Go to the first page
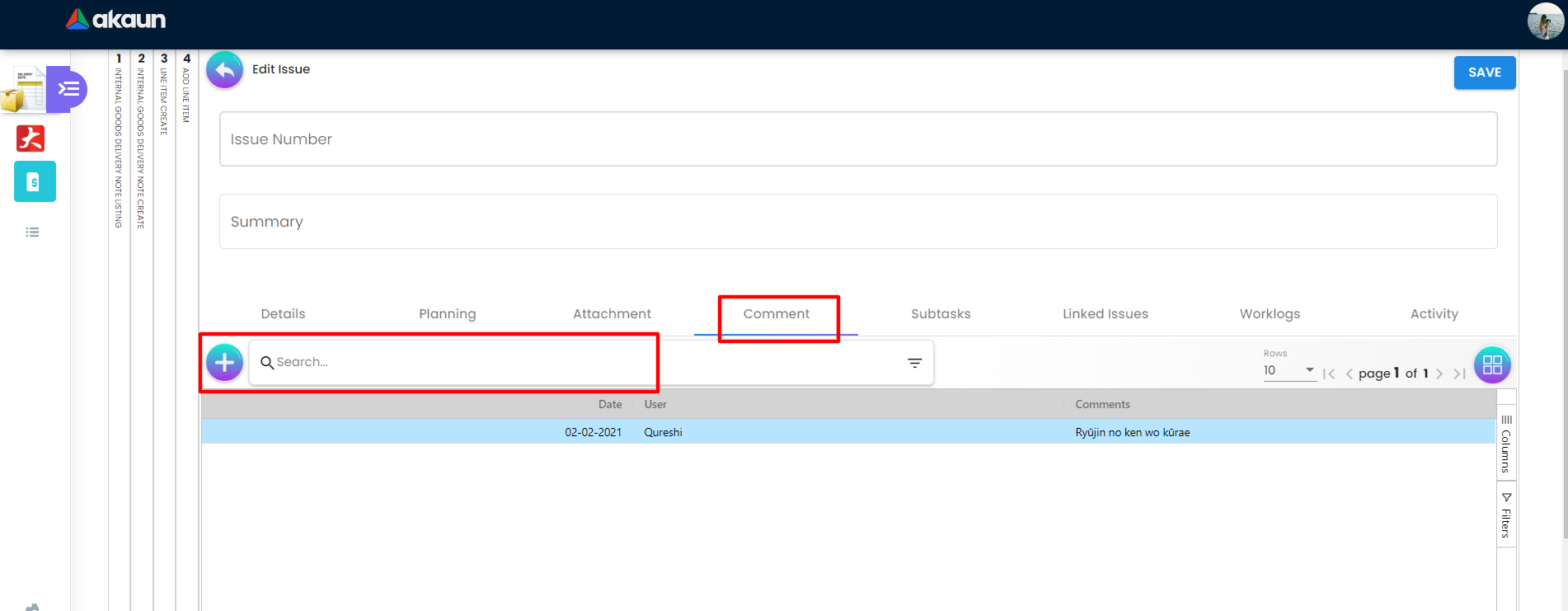This screenshot has width=1568, height=611. (x=1329, y=374)
